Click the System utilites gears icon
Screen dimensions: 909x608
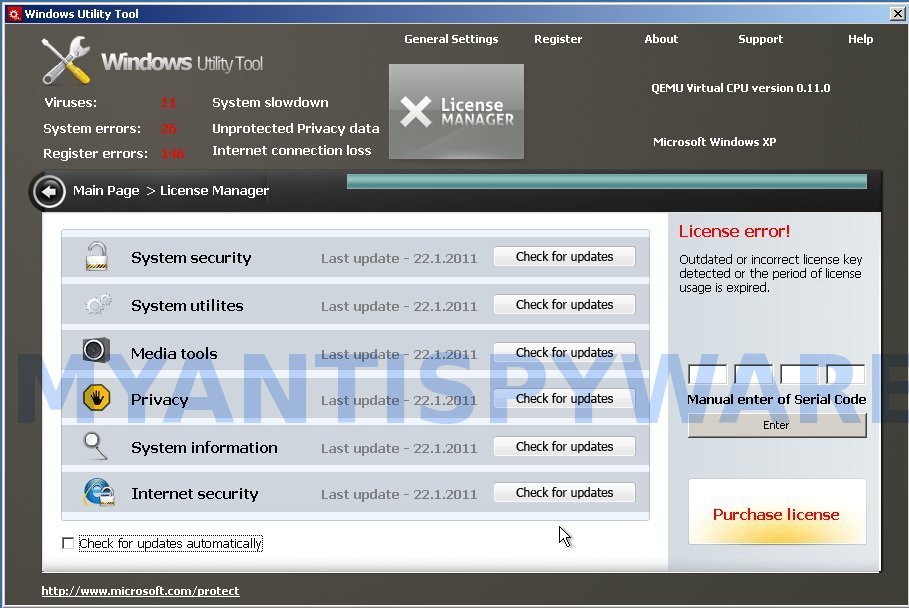pos(98,304)
